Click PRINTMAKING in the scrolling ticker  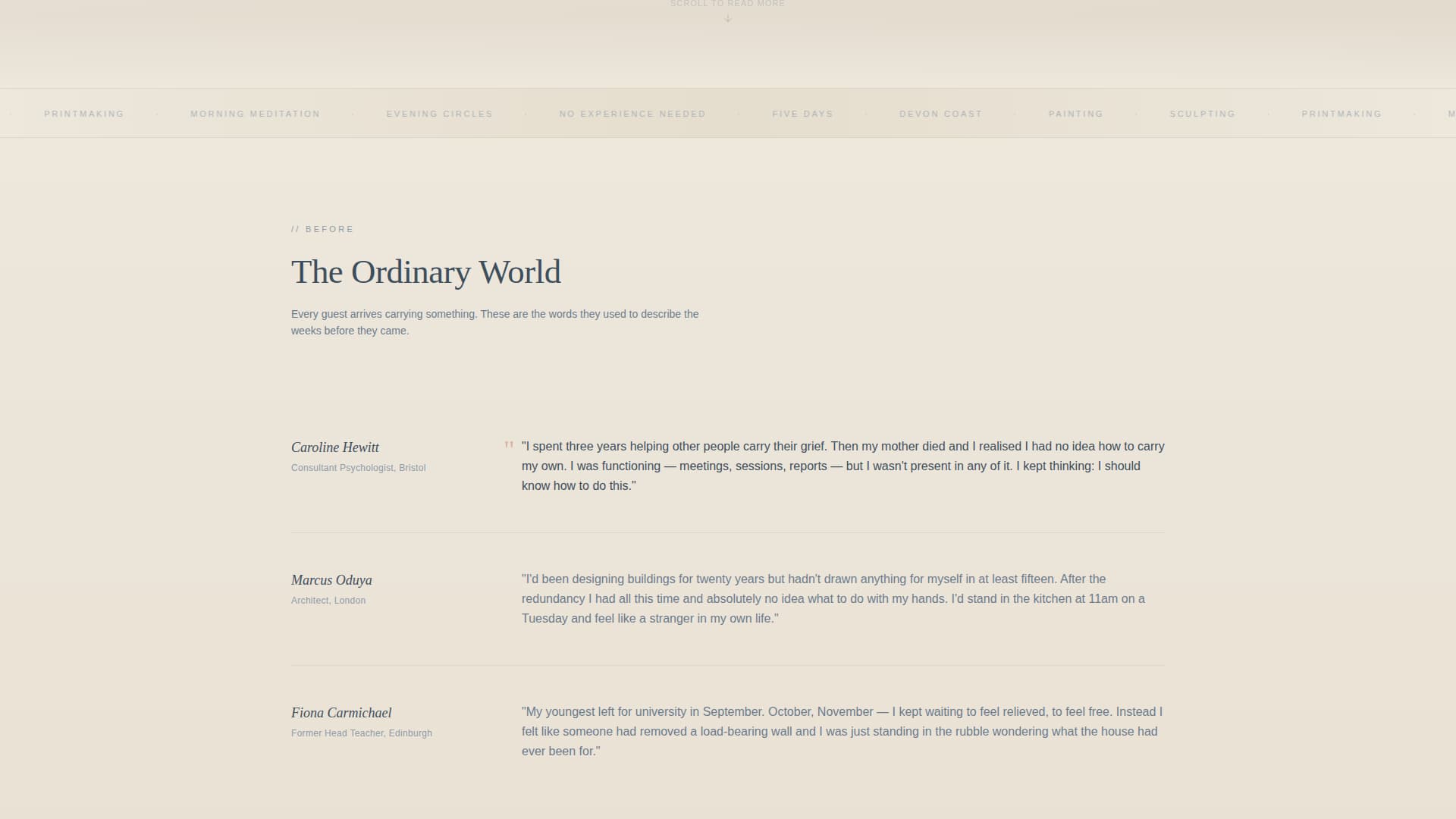click(x=83, y=114)
